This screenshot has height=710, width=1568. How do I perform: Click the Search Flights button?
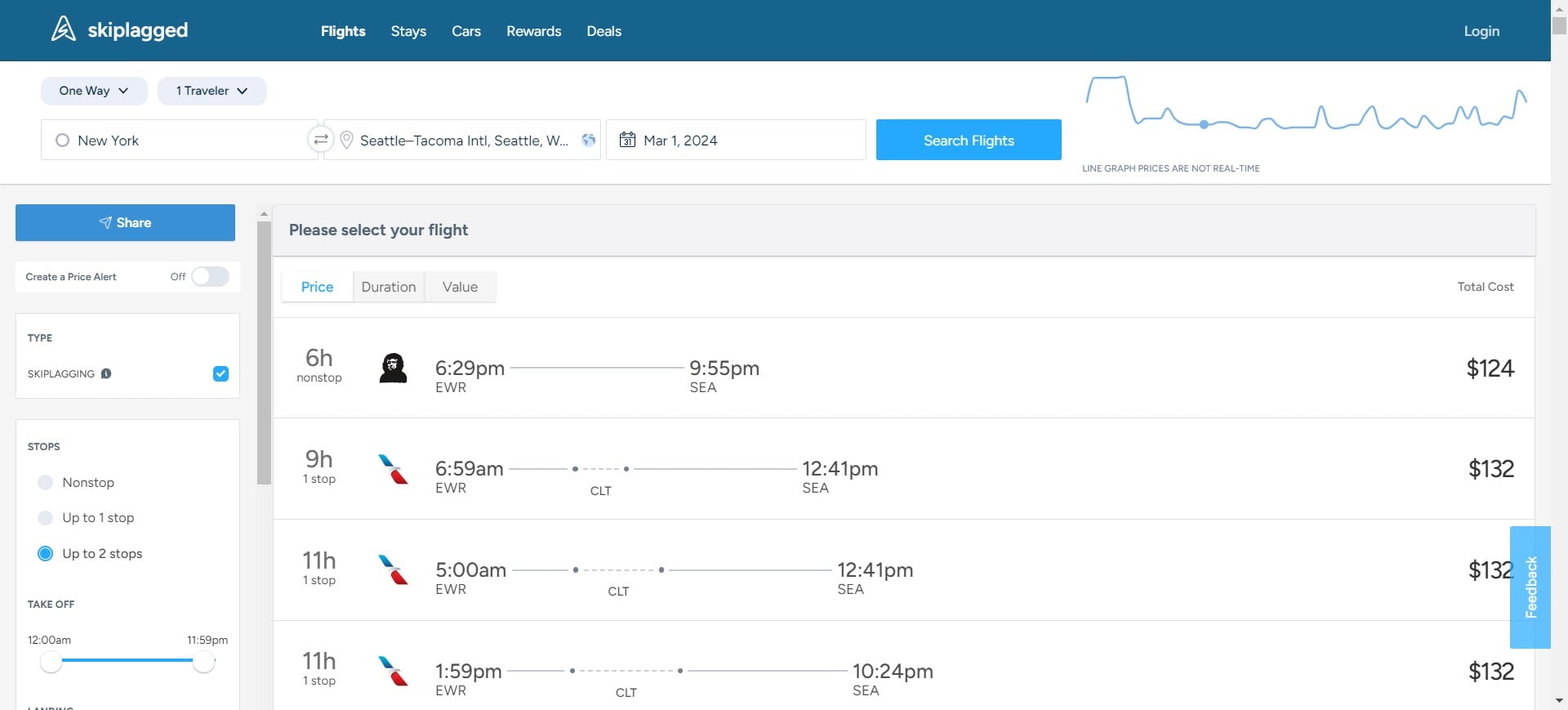click(969, 140)
